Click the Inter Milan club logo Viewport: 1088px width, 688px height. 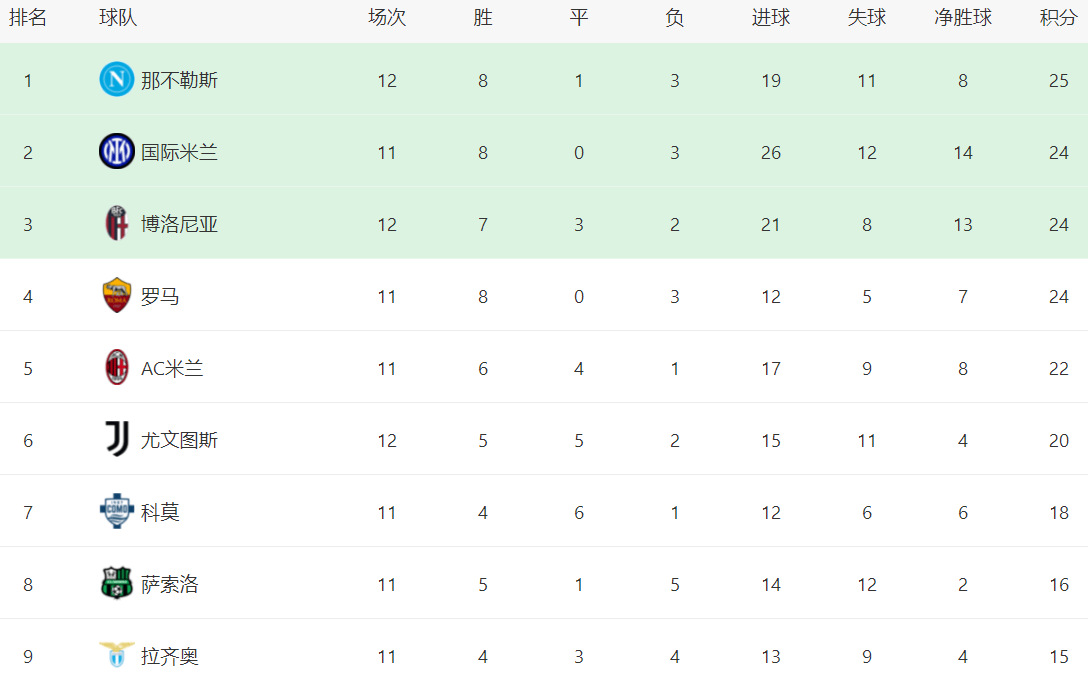point(116,152)
